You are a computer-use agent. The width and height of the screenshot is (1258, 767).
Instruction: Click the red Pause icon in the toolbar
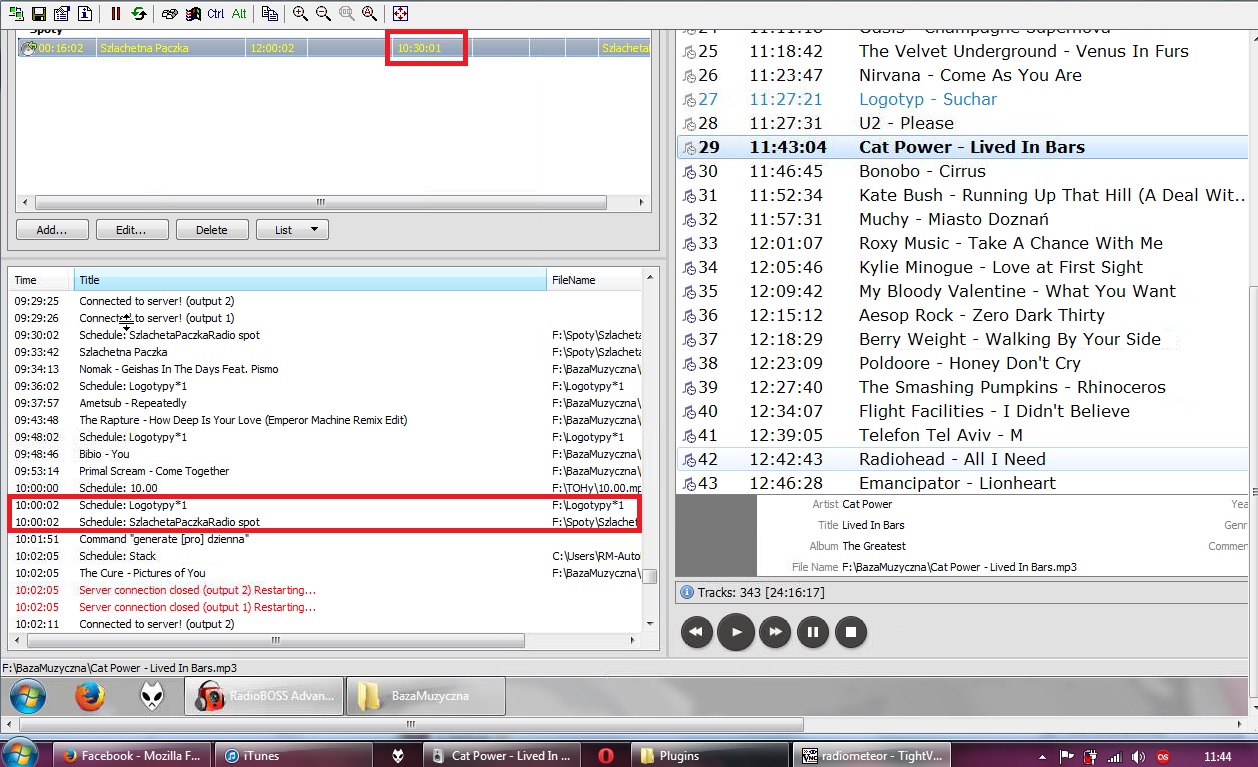[x=116, y=14]
